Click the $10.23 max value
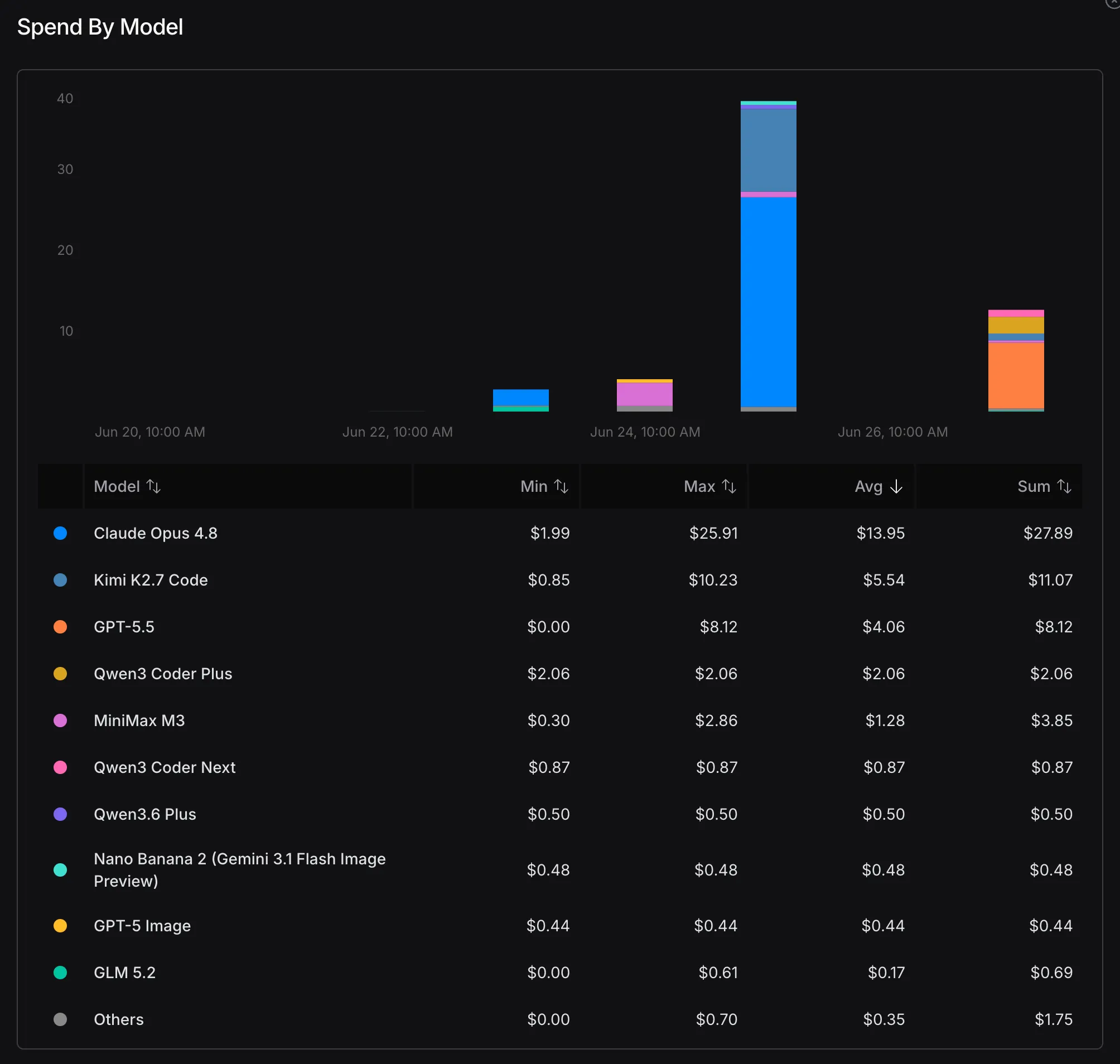 [713, 580]
